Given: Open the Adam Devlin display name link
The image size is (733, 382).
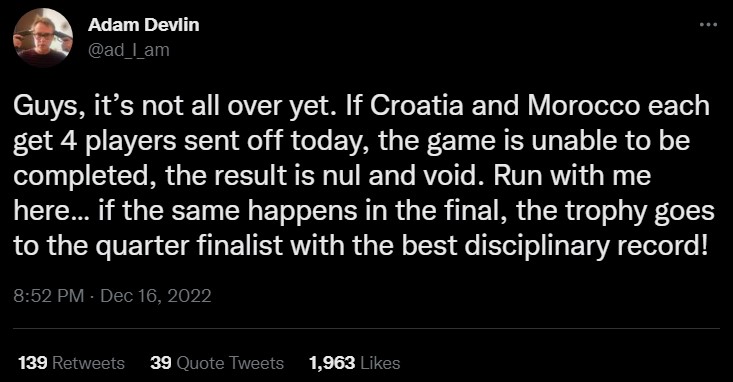Looking at the screenshot, I should [x=144, y=25].
